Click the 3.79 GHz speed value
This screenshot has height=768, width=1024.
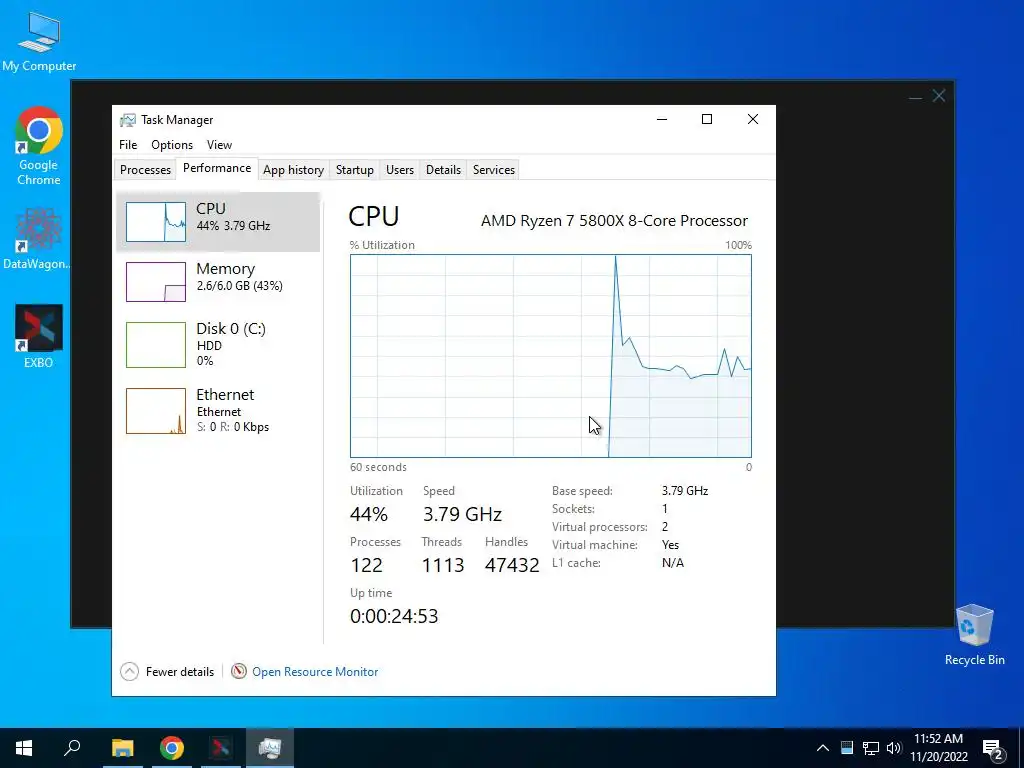pyautogui.click(x=462, y=515)
